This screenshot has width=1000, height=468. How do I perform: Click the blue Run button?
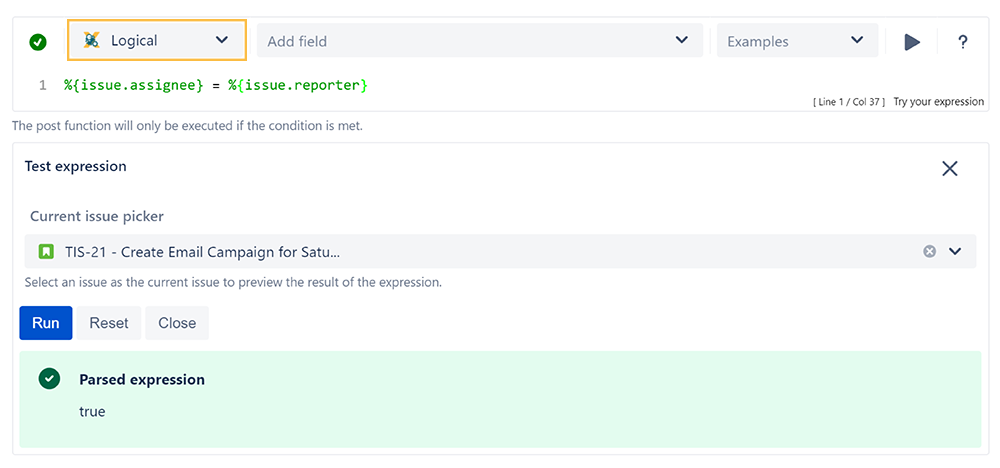pos(46,323)
